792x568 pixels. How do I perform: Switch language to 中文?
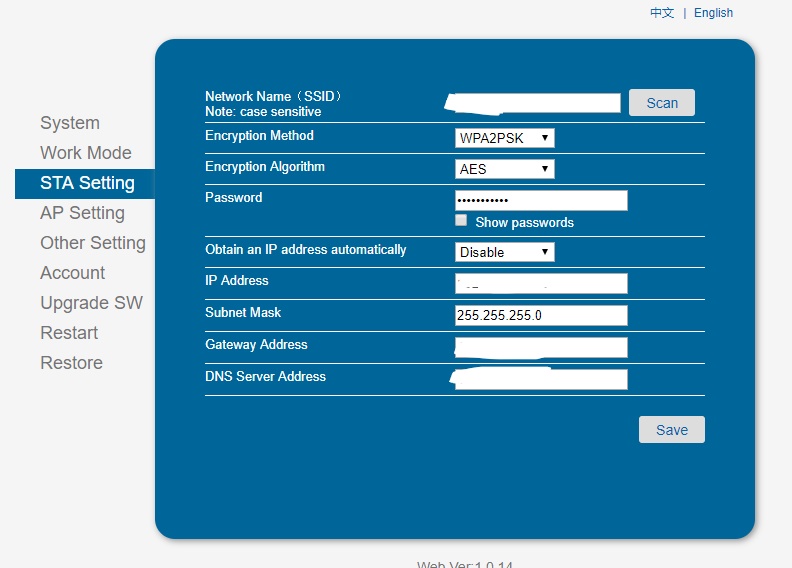tap(662, 13)
